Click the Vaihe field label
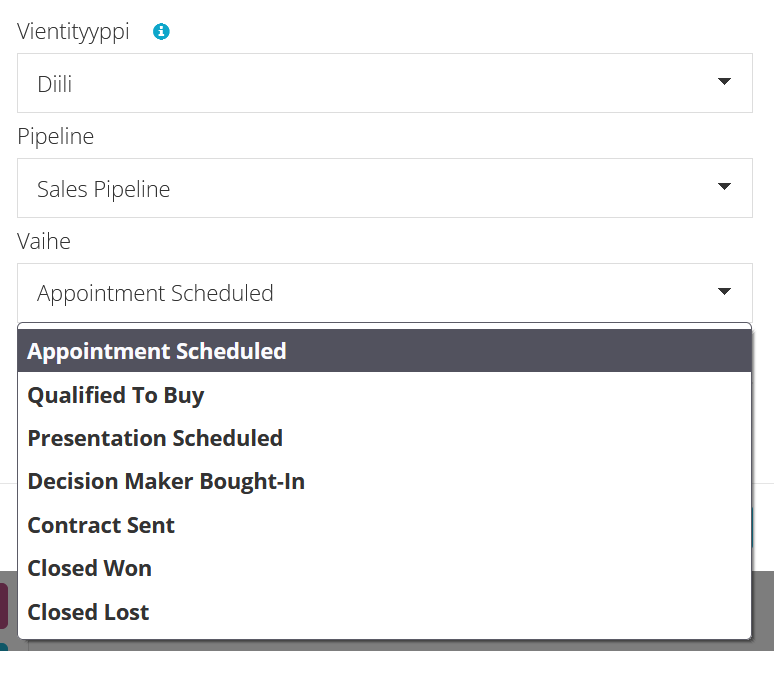The height and width of the screenshot is (678, 774). click(44, 241)
